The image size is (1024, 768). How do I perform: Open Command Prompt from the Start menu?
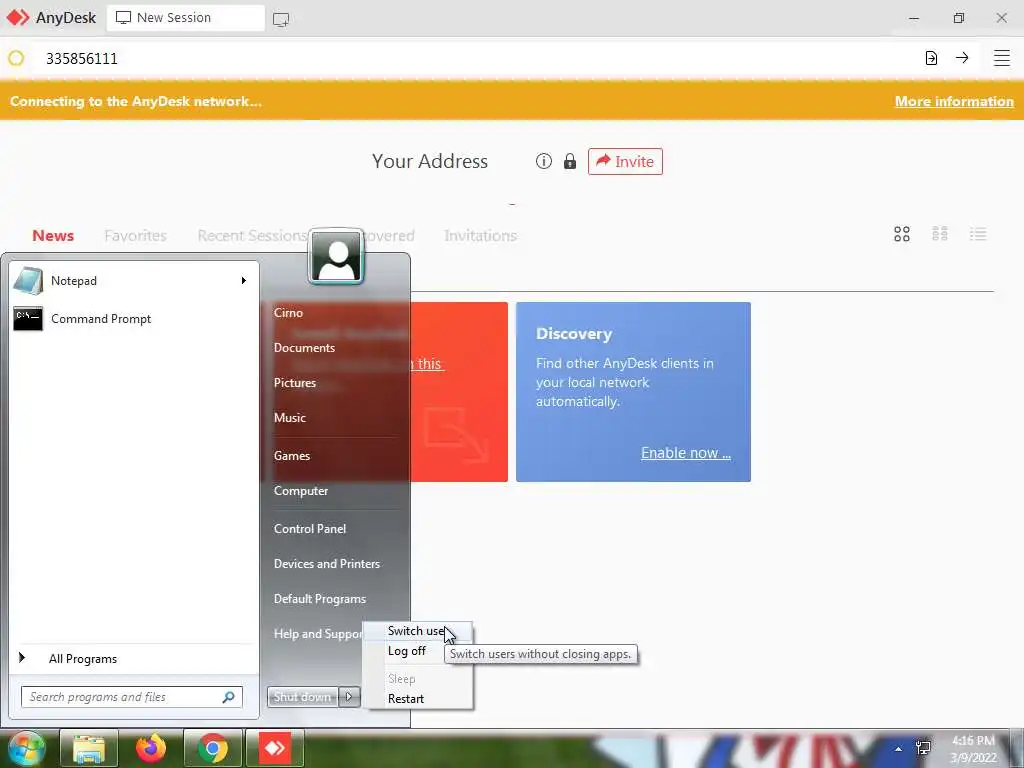click(133, 319)
